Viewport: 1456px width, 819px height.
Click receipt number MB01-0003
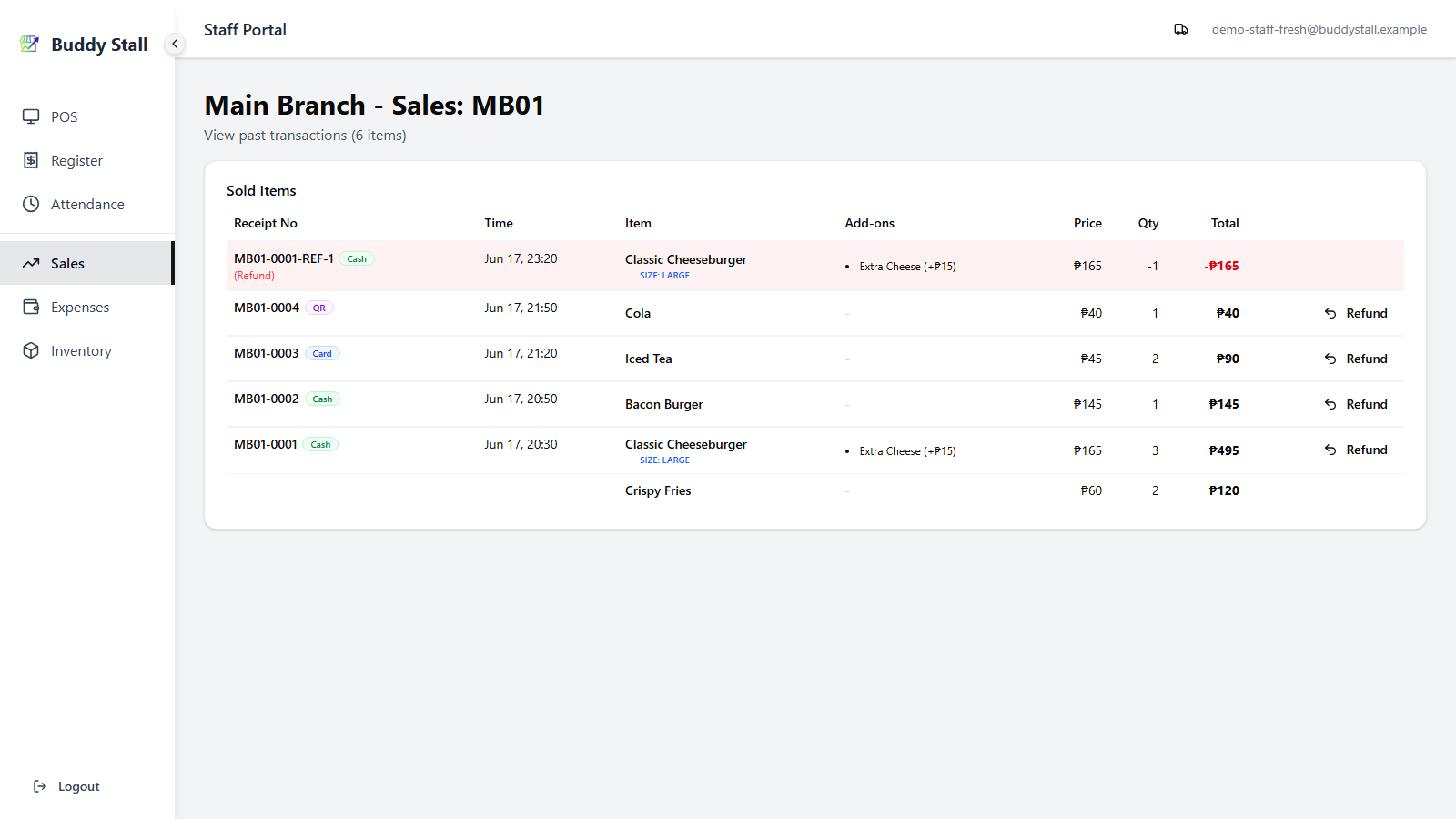point(267,353)
